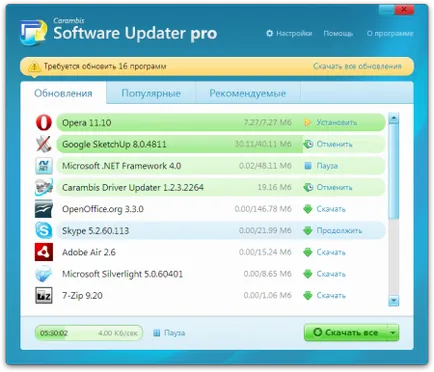Click Требуется обновить 16 программ message
Viewport: 434px width, 372px height.
click(105, 66)
